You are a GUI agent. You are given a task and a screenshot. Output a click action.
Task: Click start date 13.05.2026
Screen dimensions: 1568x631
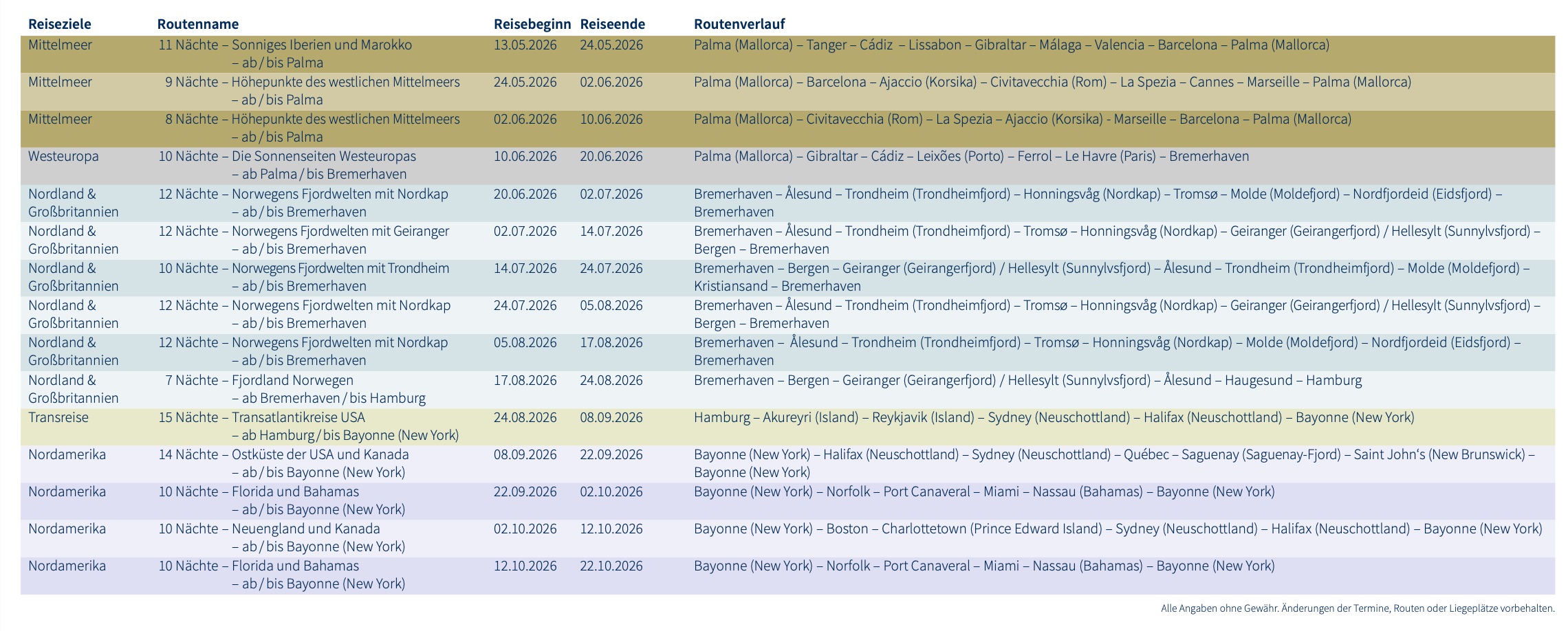pyautogui.click(x=525, y=45)
